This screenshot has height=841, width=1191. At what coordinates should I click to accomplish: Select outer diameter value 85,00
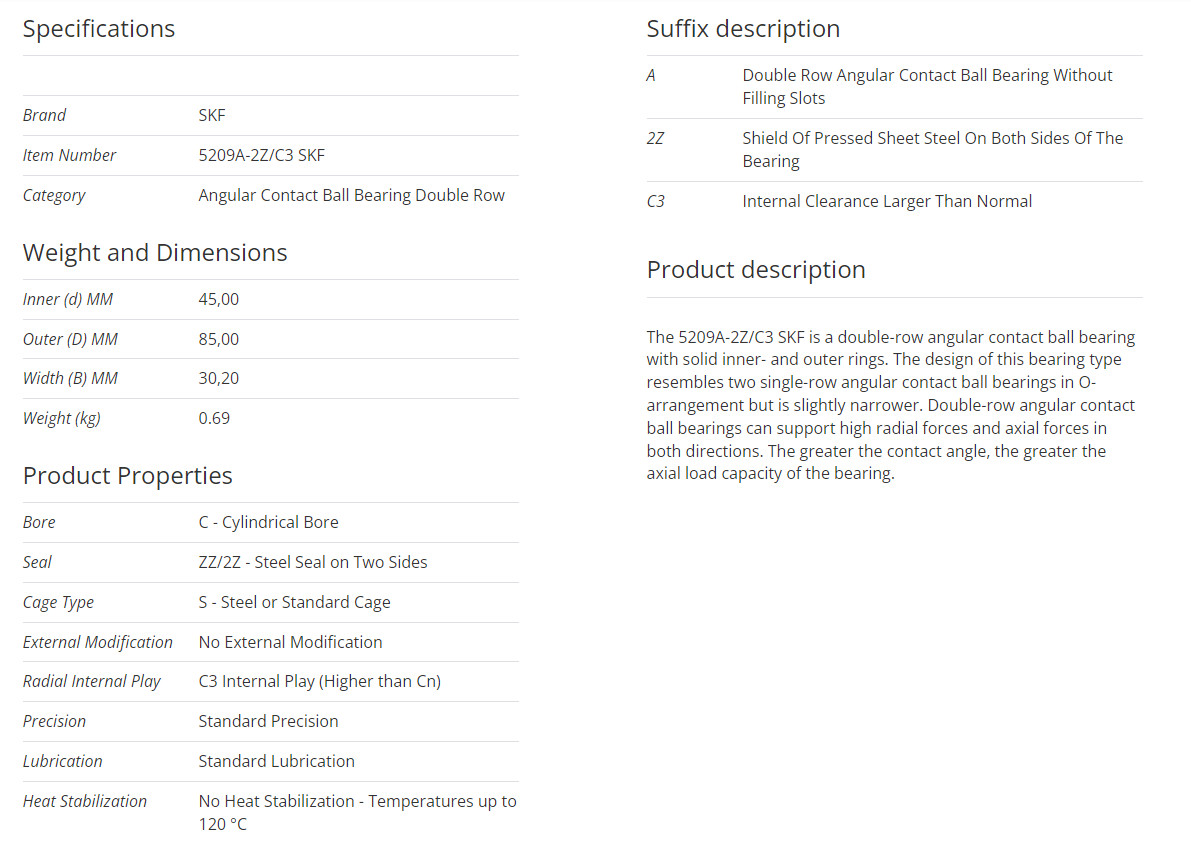point(219,339)
